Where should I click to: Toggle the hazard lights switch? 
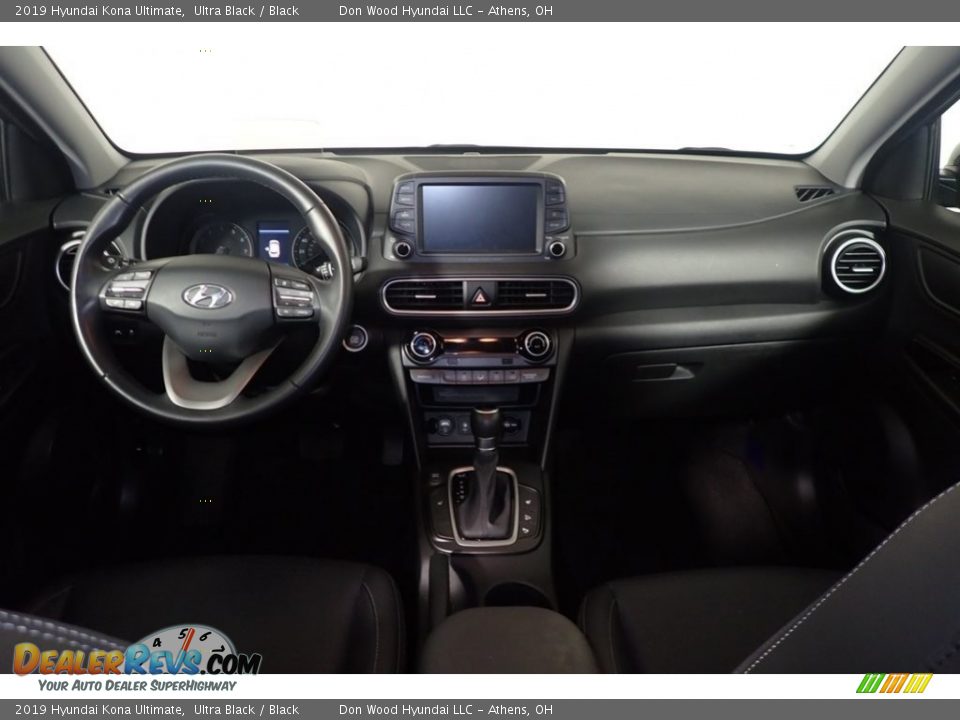coord(480,295)
